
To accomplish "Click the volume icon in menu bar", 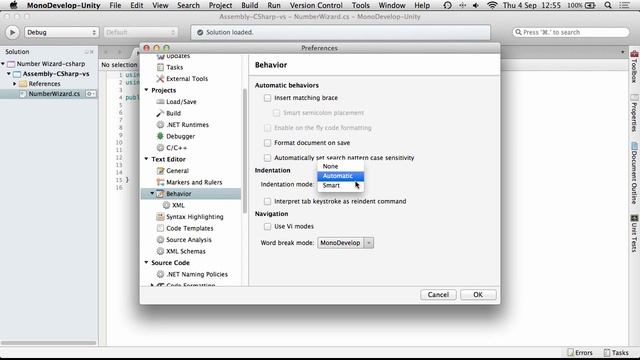I will (476, 5).
